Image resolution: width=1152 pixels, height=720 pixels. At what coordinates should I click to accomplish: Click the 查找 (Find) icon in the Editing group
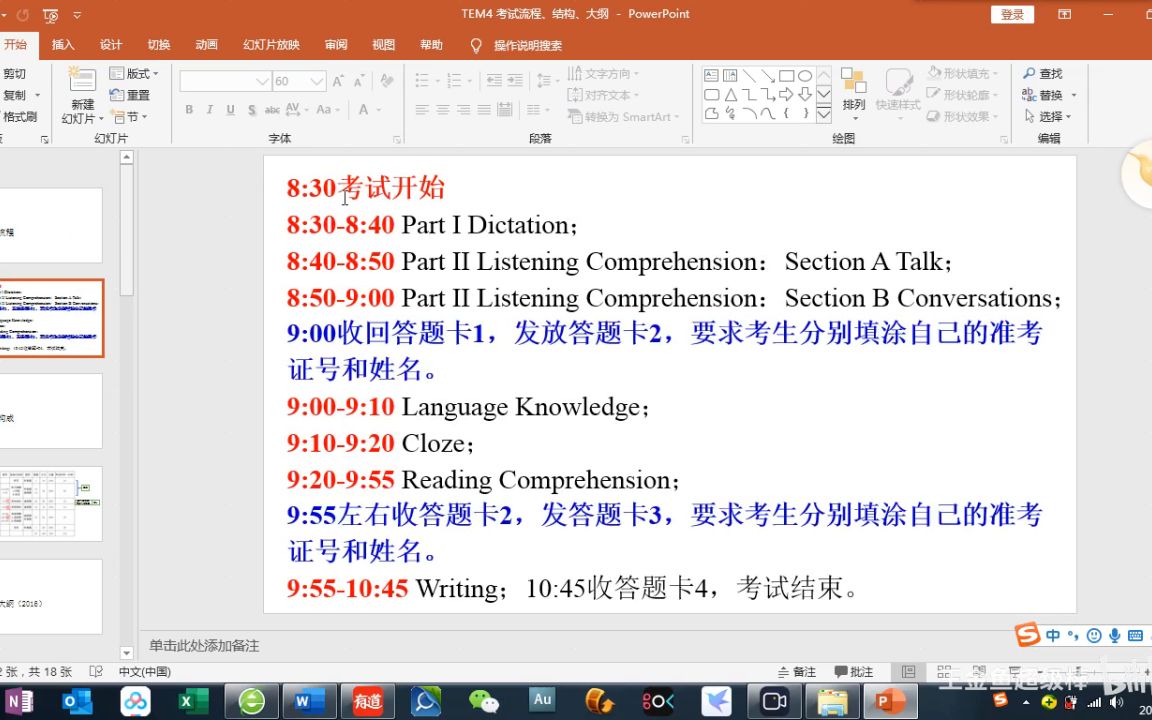(x=1028, y=73)
